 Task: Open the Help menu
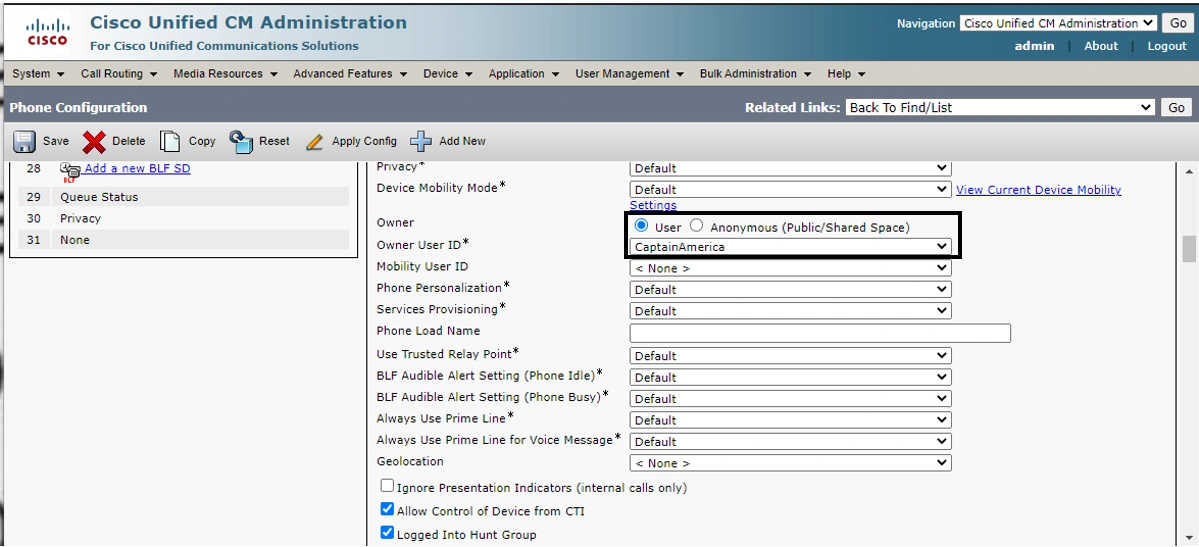click(846, 73)
